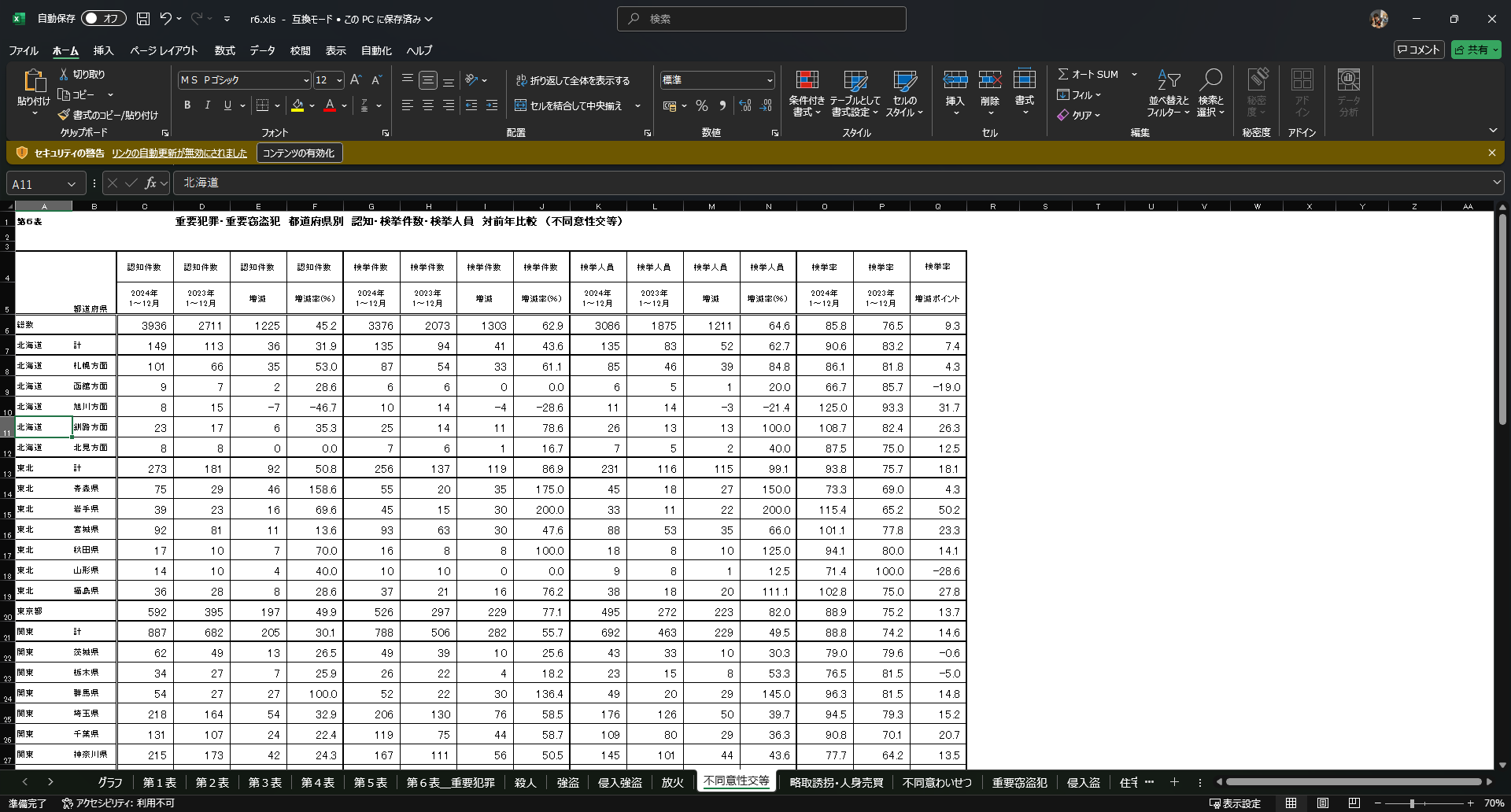The width and height of the screenshot is (1511, 812).
Task: Click the Format Painter brush icon
Action: [x=64, y=115]
